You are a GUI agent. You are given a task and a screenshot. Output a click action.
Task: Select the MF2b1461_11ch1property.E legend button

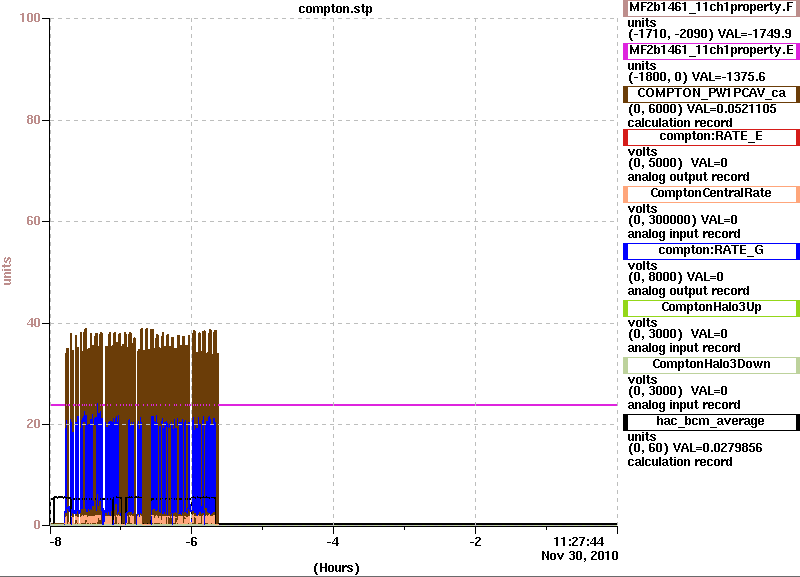[711, 51]
